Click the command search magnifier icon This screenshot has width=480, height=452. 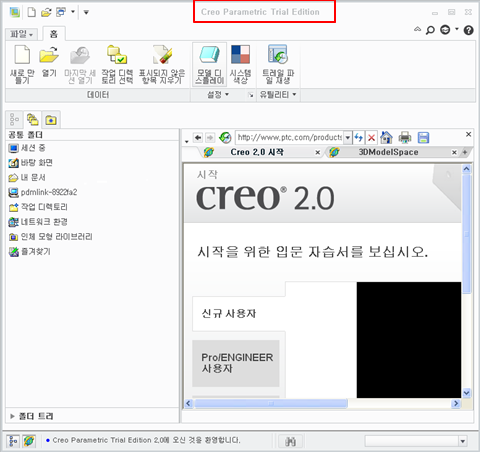click(430, 30)
